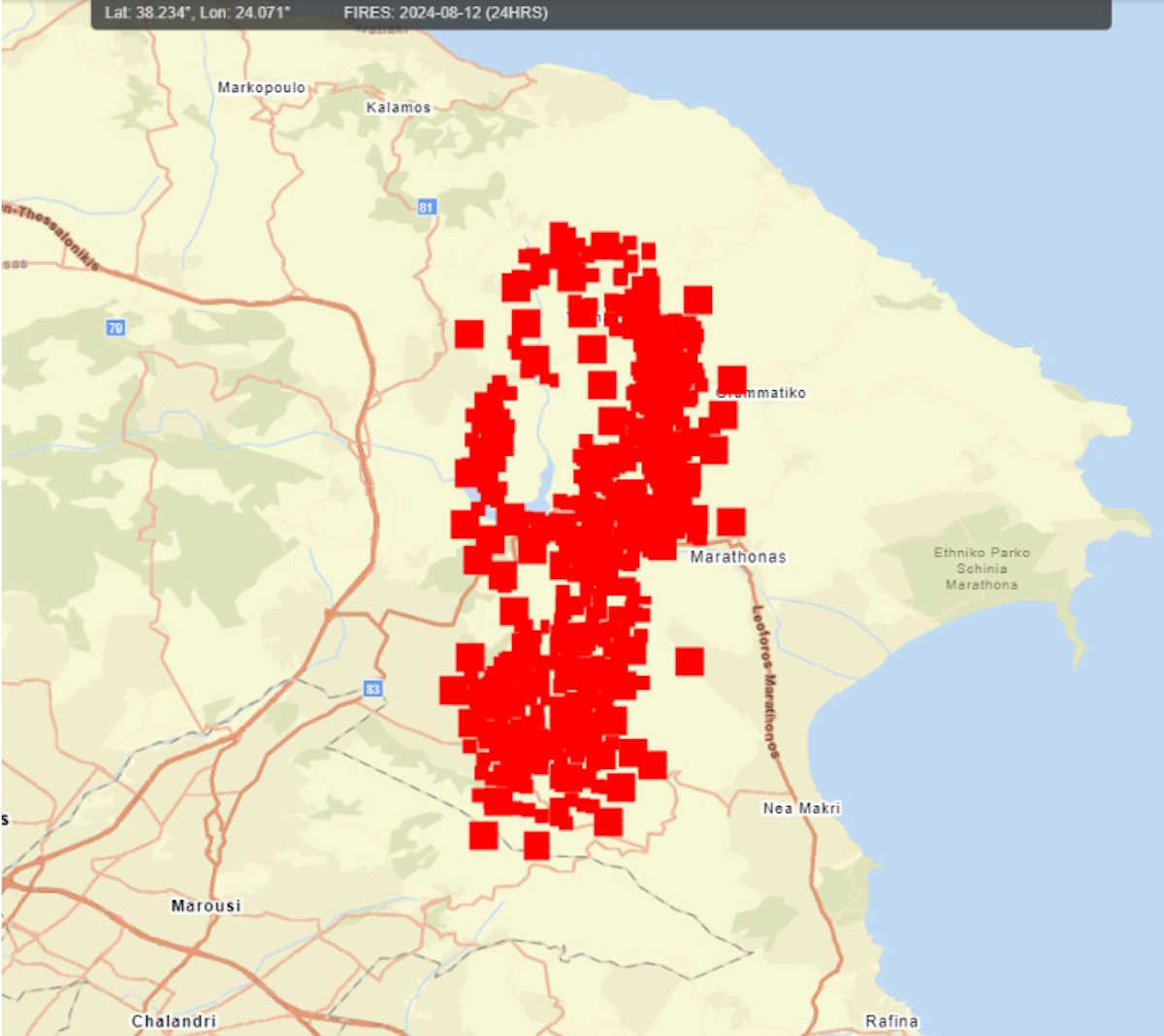Click the Marathonas town label

pyautogui.click(x=738, y=557)
